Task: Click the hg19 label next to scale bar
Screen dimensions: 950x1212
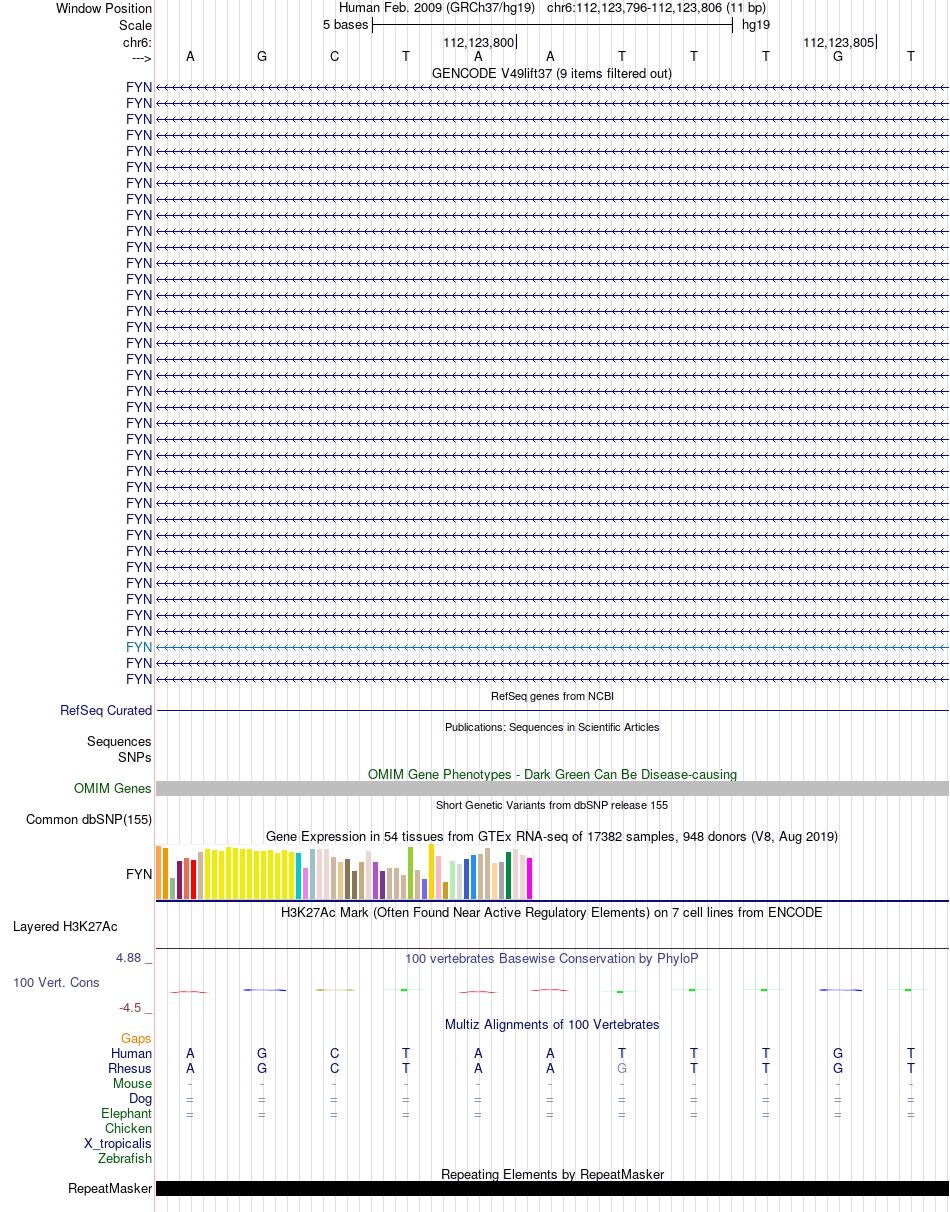Action: tap(755, 25)
